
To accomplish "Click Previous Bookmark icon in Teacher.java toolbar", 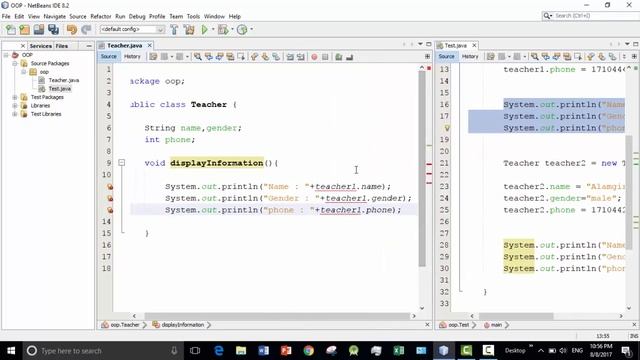I will coord(254,57).
